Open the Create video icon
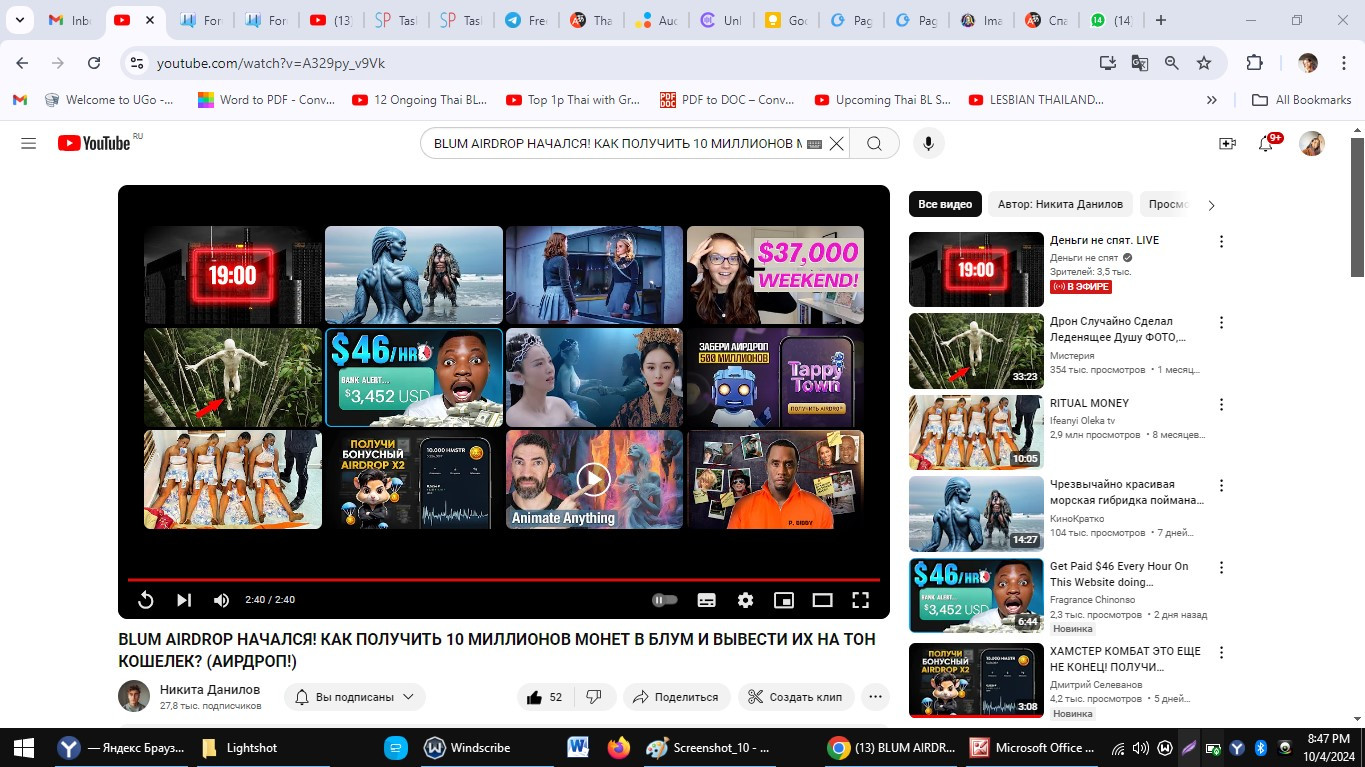This screenshot has width=1365, height=767. [1227, 143]
